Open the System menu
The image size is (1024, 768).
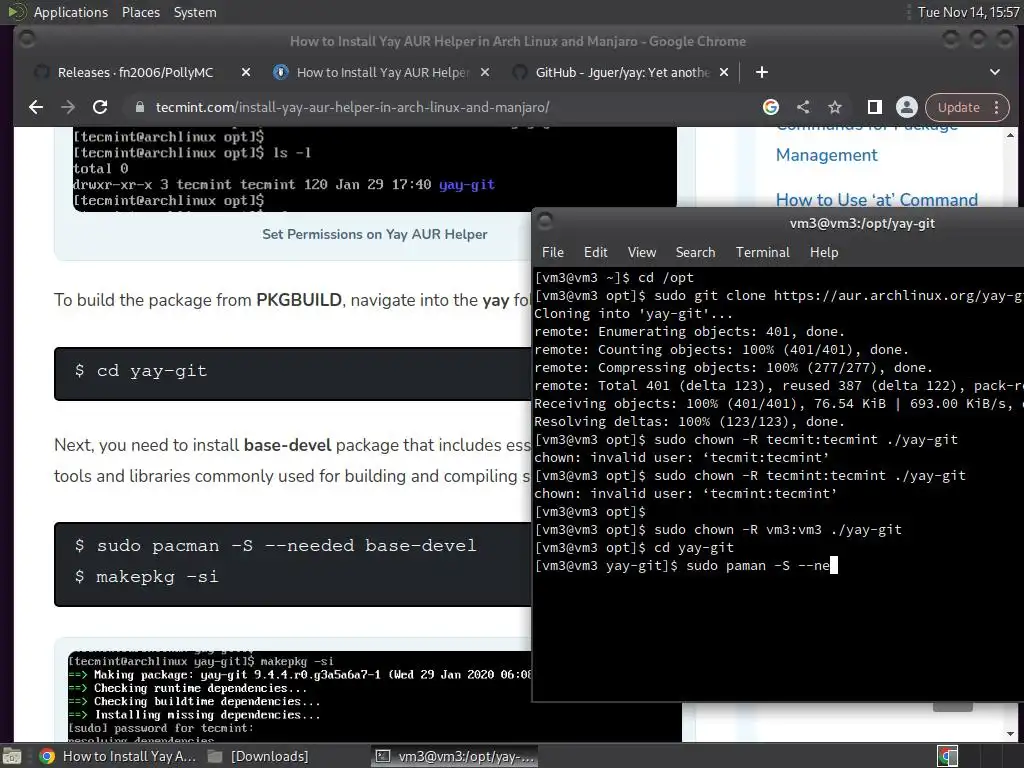pyautogui.click(x=195, y=12)
